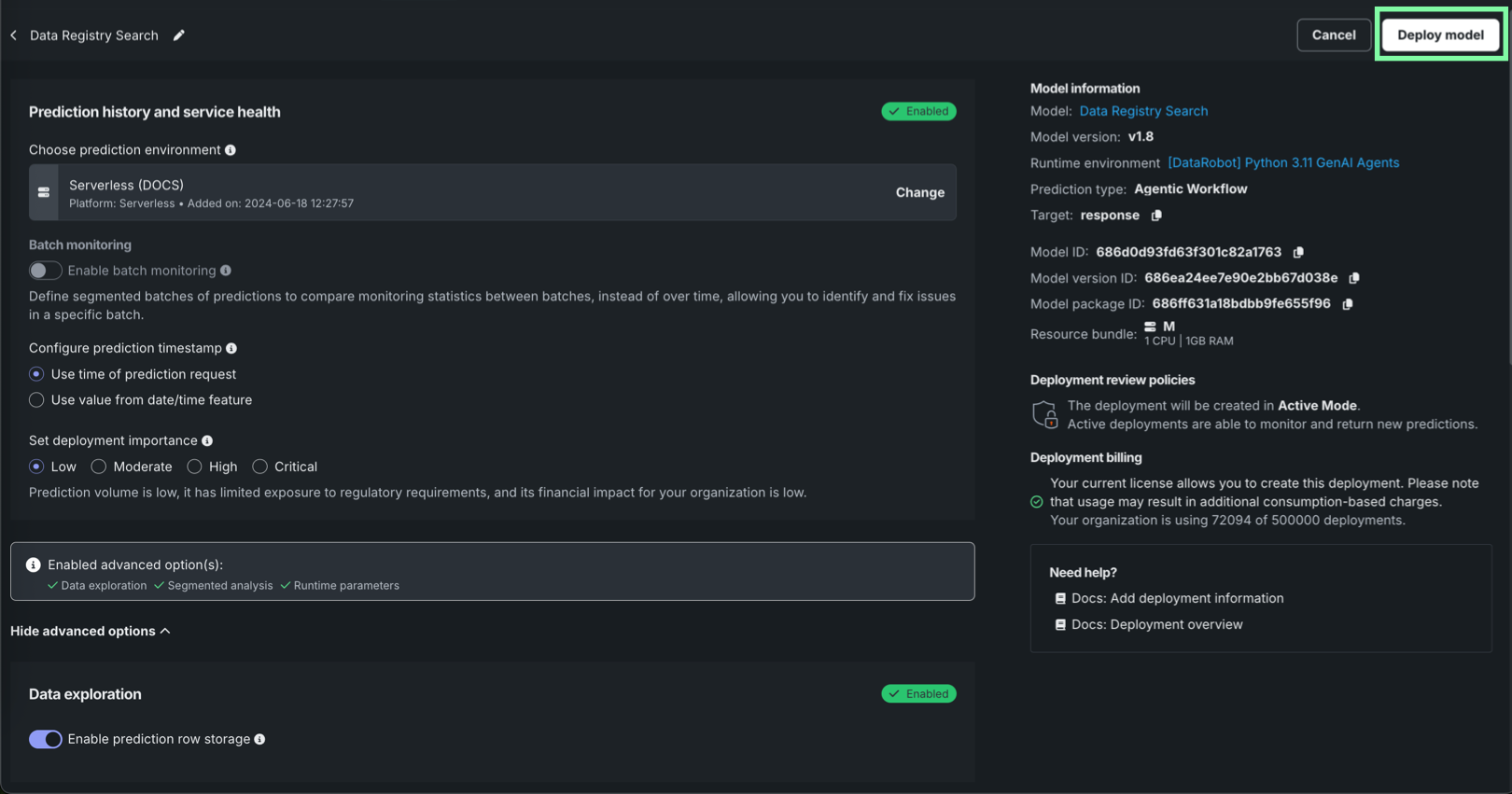Open the prediction environment info tooltip
This screenshot has height=794, width=1512.
pyautogui.click(x=231, y=149)
